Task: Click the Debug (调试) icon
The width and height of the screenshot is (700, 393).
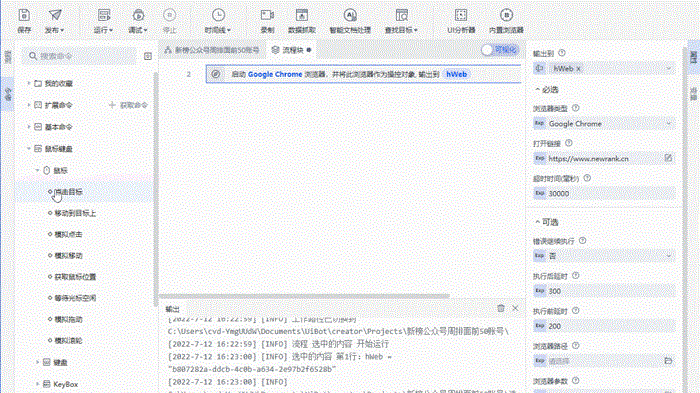Action: coord(138,15)
